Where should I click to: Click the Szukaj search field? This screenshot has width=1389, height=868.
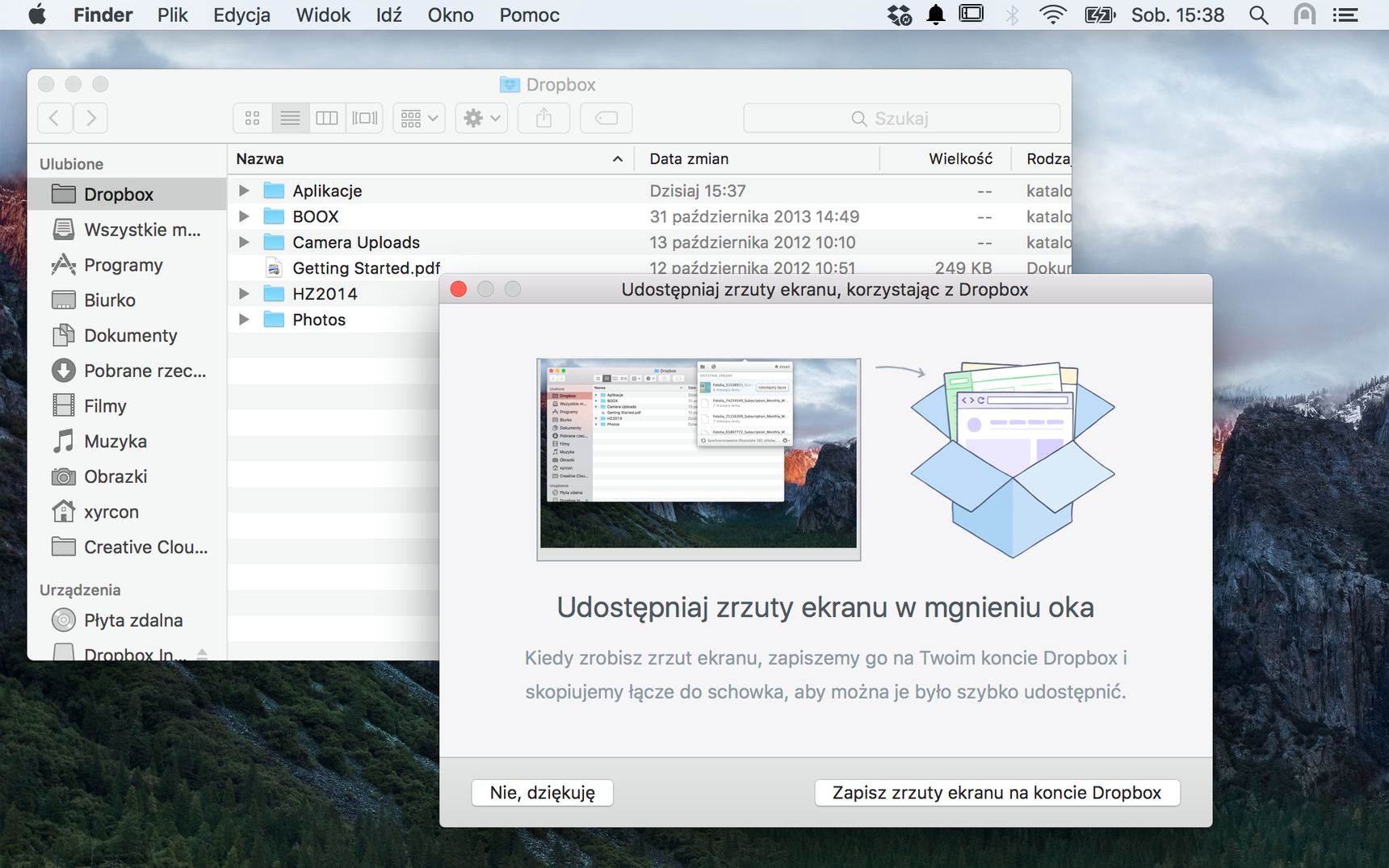(x=901, y=118)
